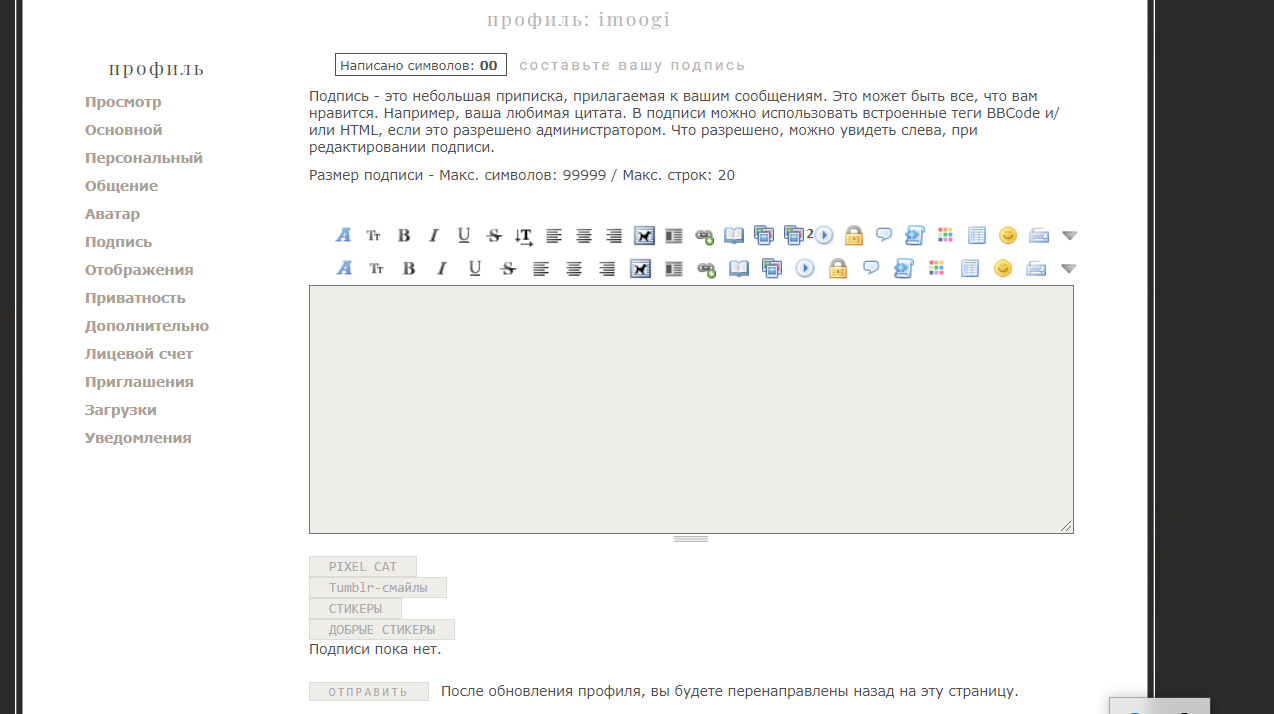Screen dimensions: 1274x714
Task: Open smiley picker in the upper toolbar row
Action: (1008, 236)
